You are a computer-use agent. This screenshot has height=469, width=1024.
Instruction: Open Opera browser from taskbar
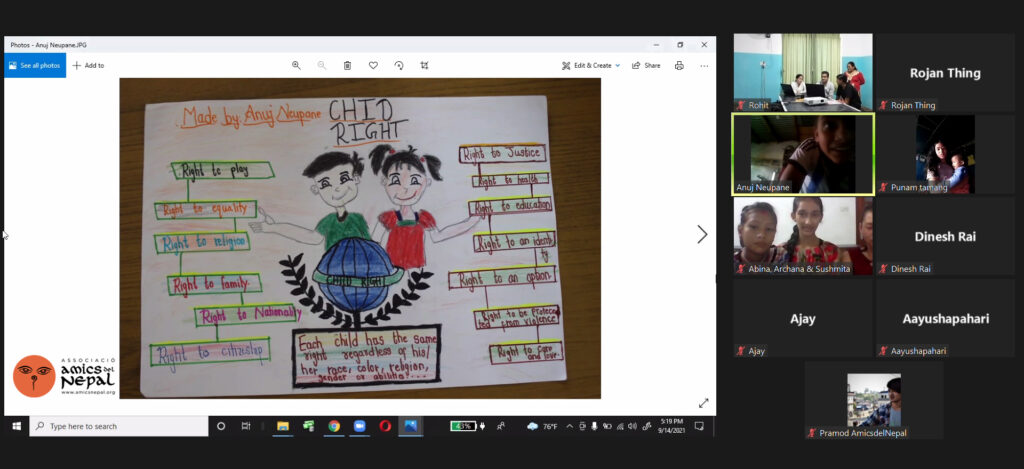385,426
